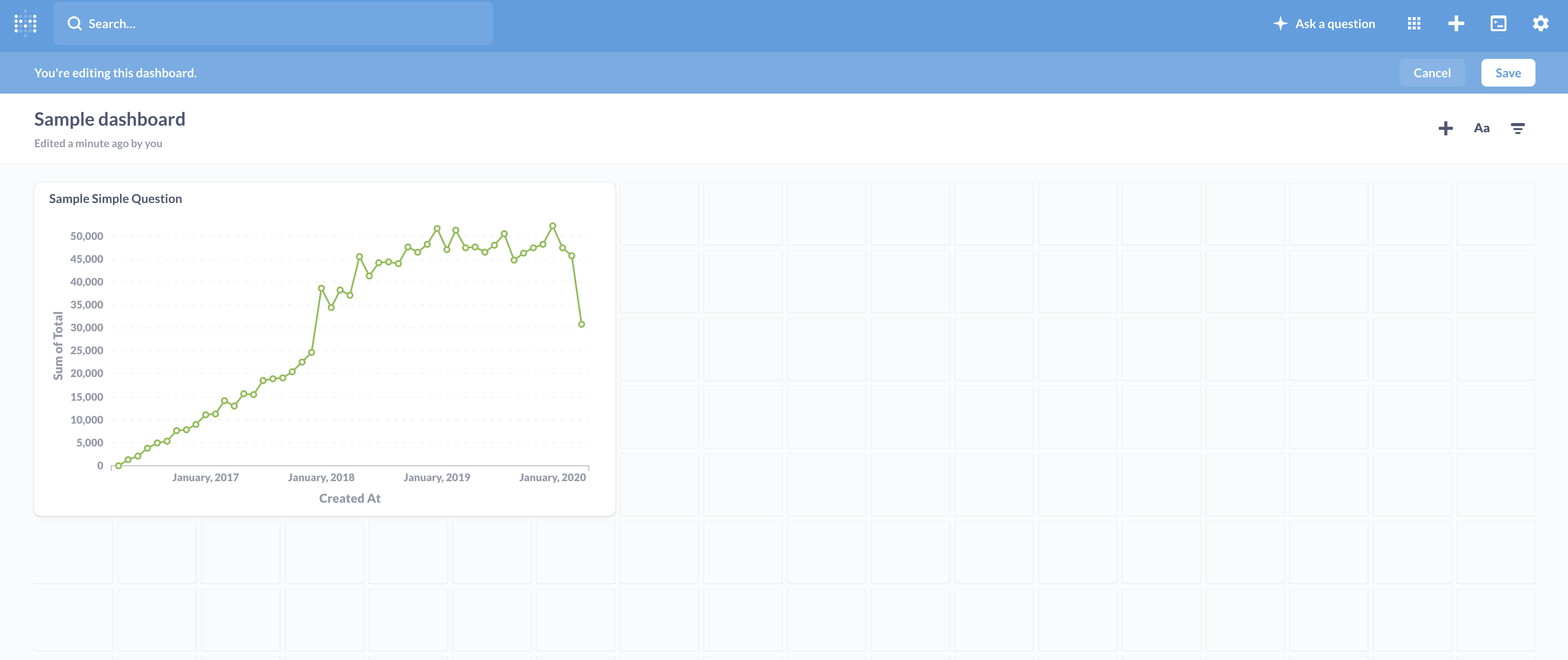
Task: Open the settings gear menu
Action: (1540, 24)
